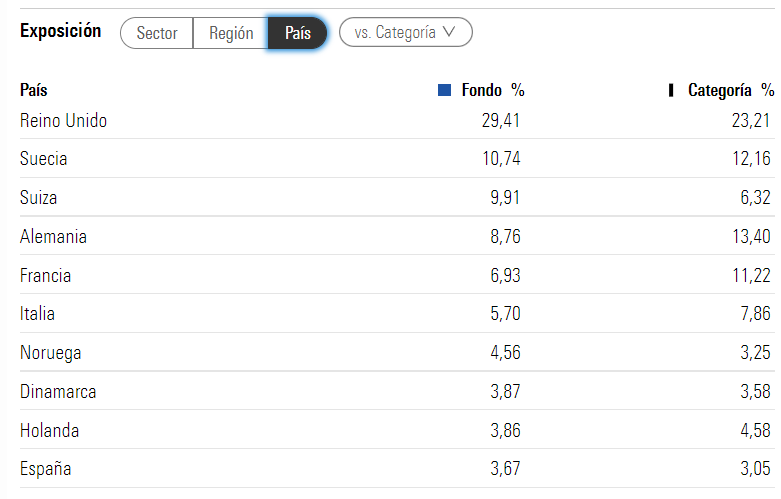Select the España row label
This screenshot has height=499, width=781.
[45, 469]
